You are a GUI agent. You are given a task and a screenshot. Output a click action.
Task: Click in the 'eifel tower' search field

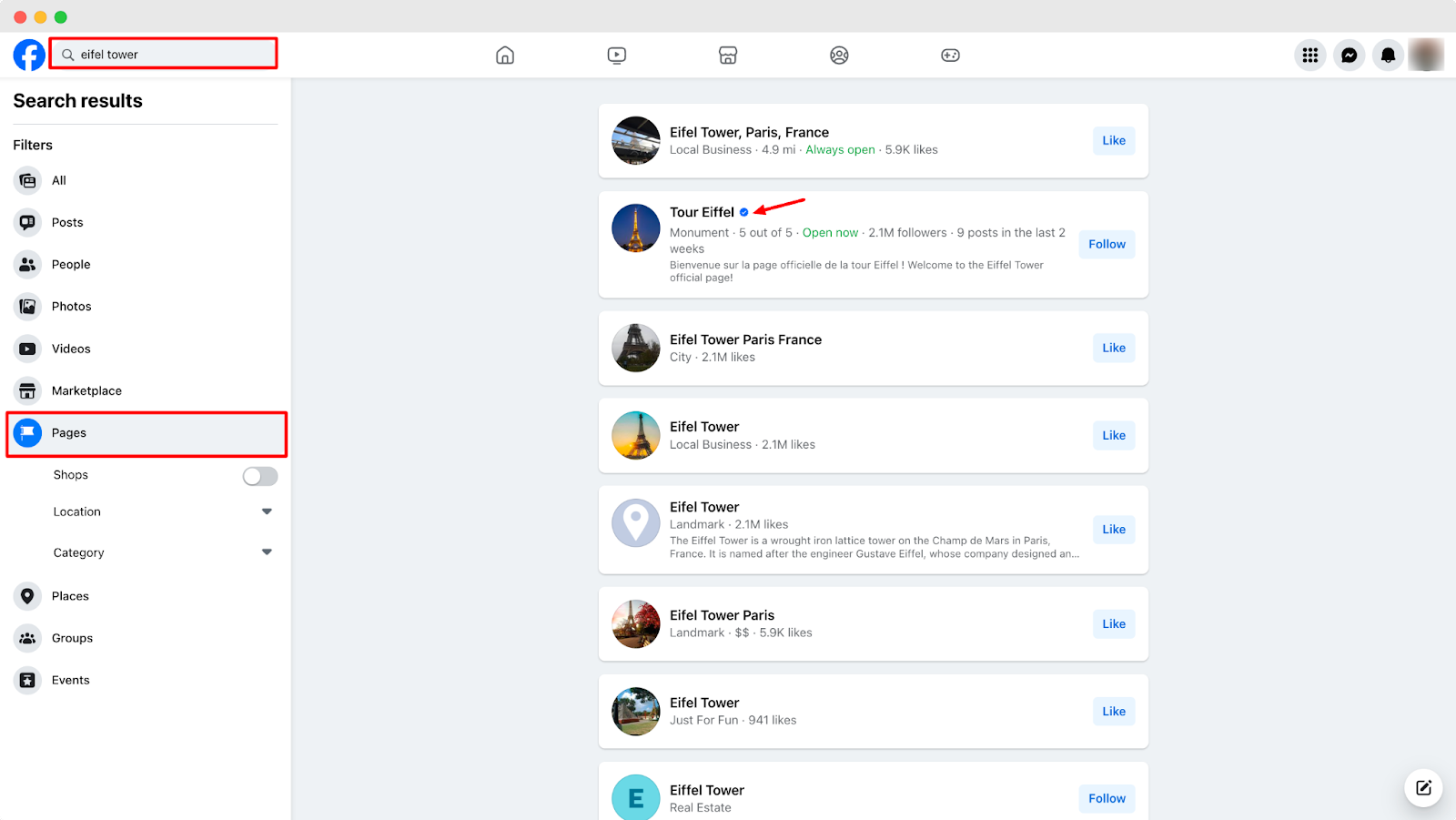[x=164, y=54]
